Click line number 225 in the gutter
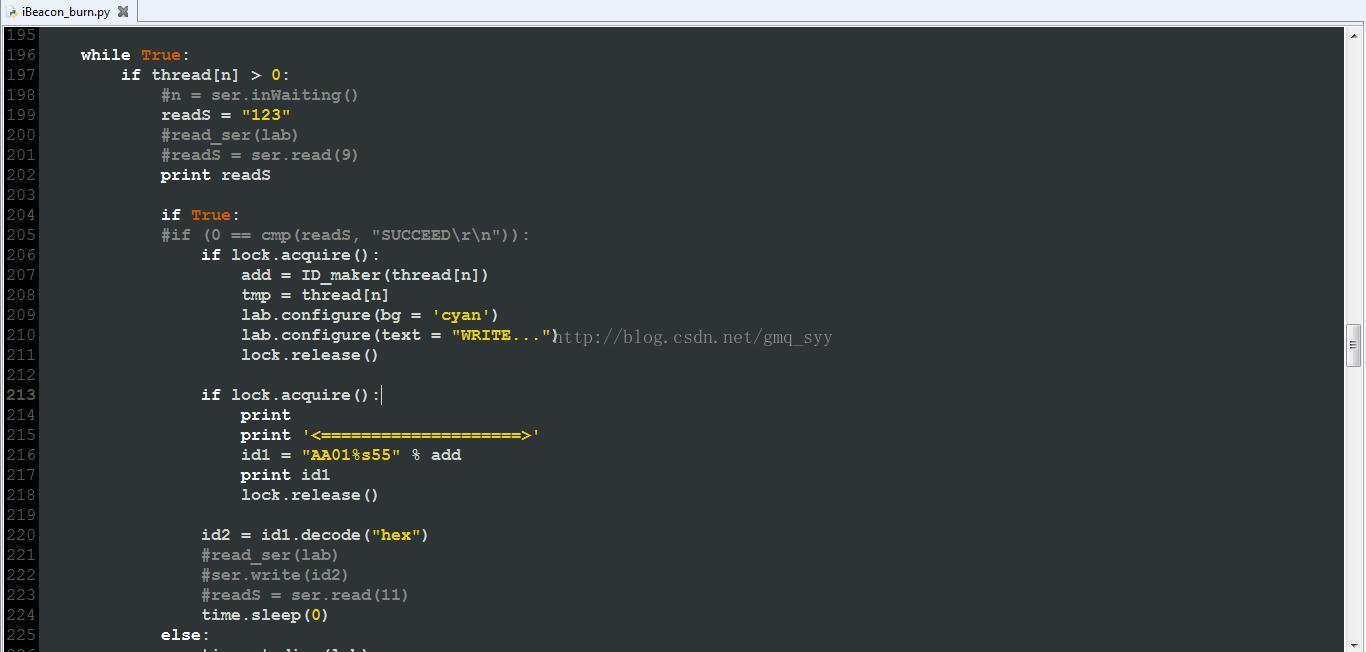This screenshot has width=1366, height=652. click(21, 635)
